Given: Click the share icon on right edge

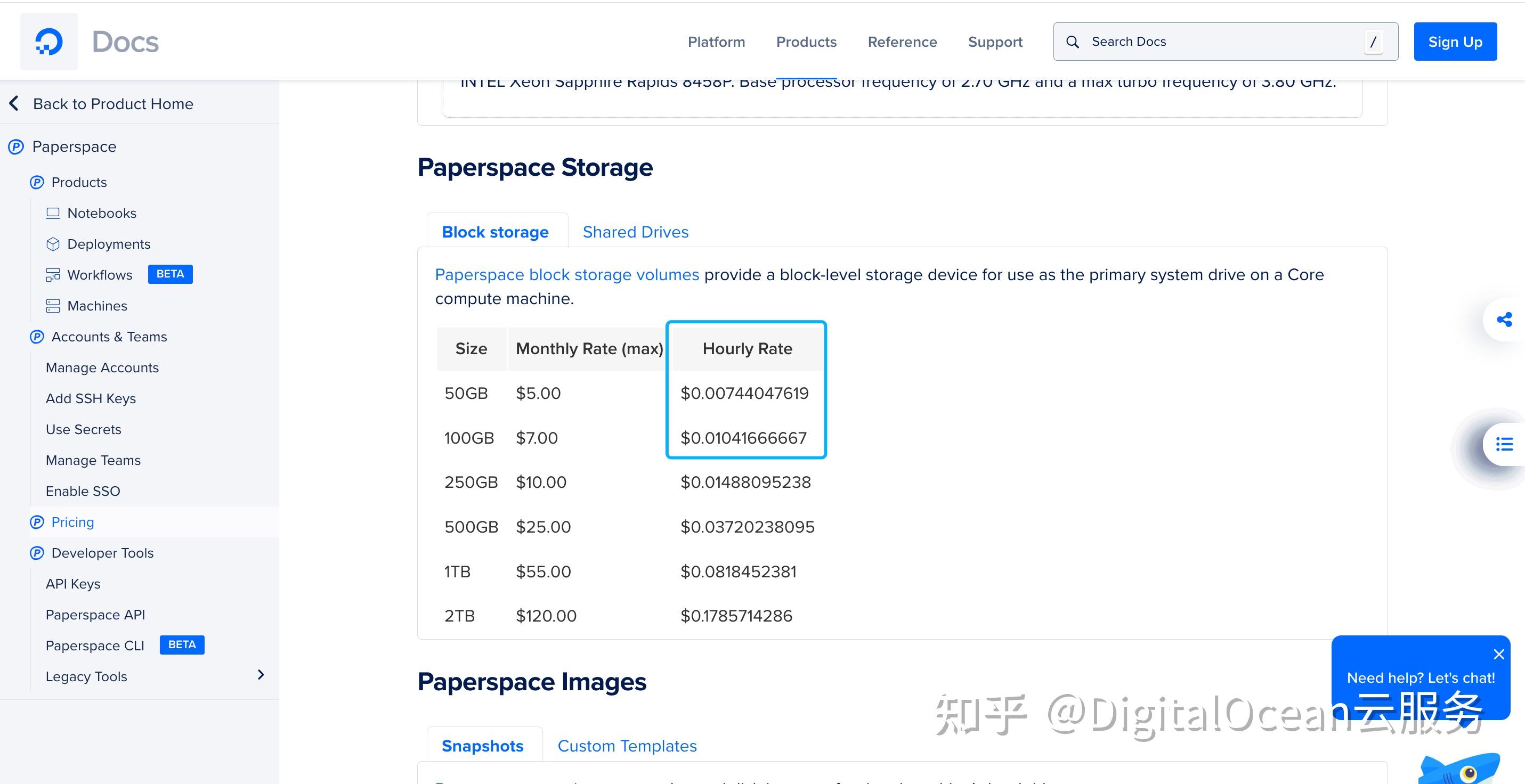Looking at the screenshot, I should point(1504,320).
